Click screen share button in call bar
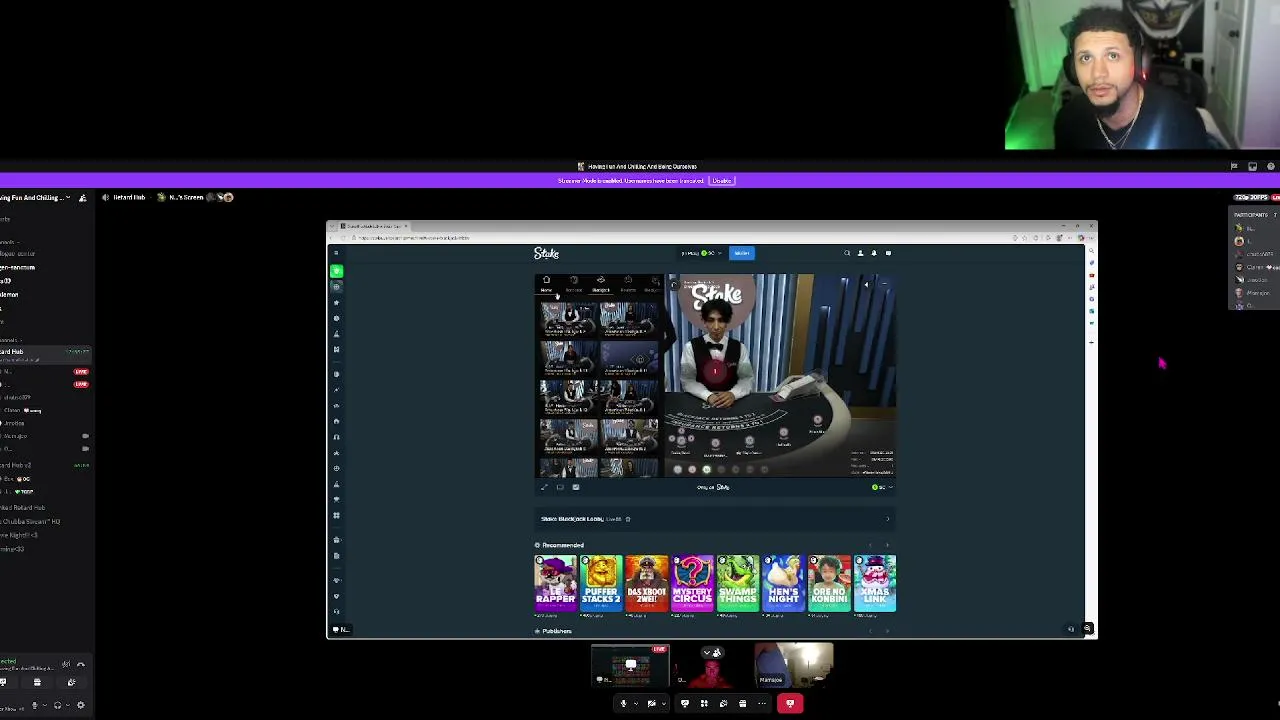 point(685,704)
